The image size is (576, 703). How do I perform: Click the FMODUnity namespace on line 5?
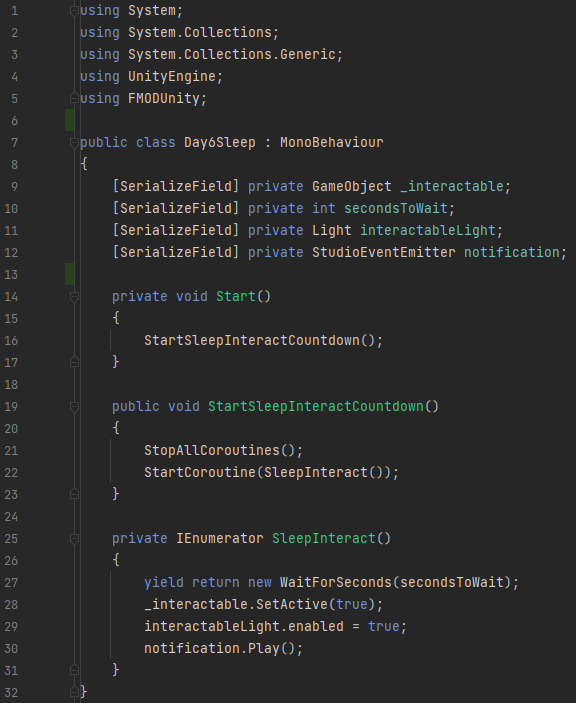pyautogui.click(x=164, y=99)
